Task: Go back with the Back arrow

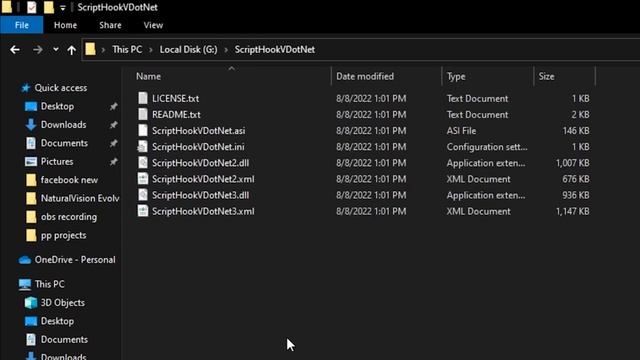Action: coord(15,50)
